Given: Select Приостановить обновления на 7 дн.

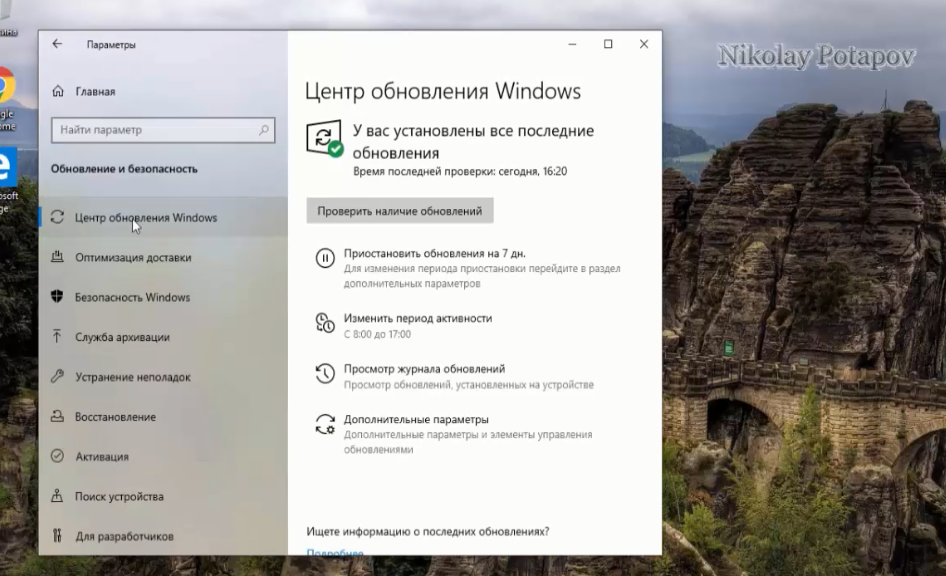Looking at the screenshot, I should click(434, 253).
